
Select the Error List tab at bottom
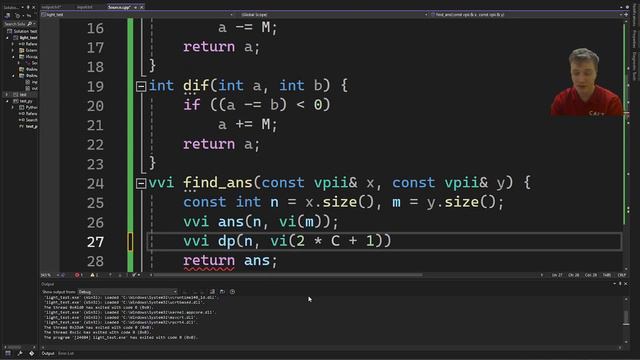pyautogui.click(x=66, y=353)
